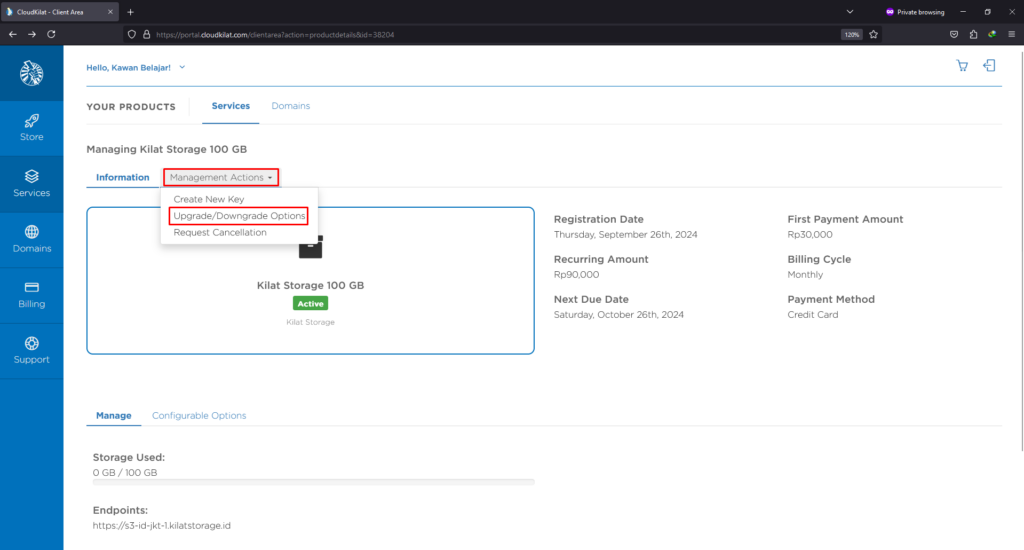Screen dimensions: 1024x550
Task: Click the Pocket save icon
Action: [x=954, y=35]
